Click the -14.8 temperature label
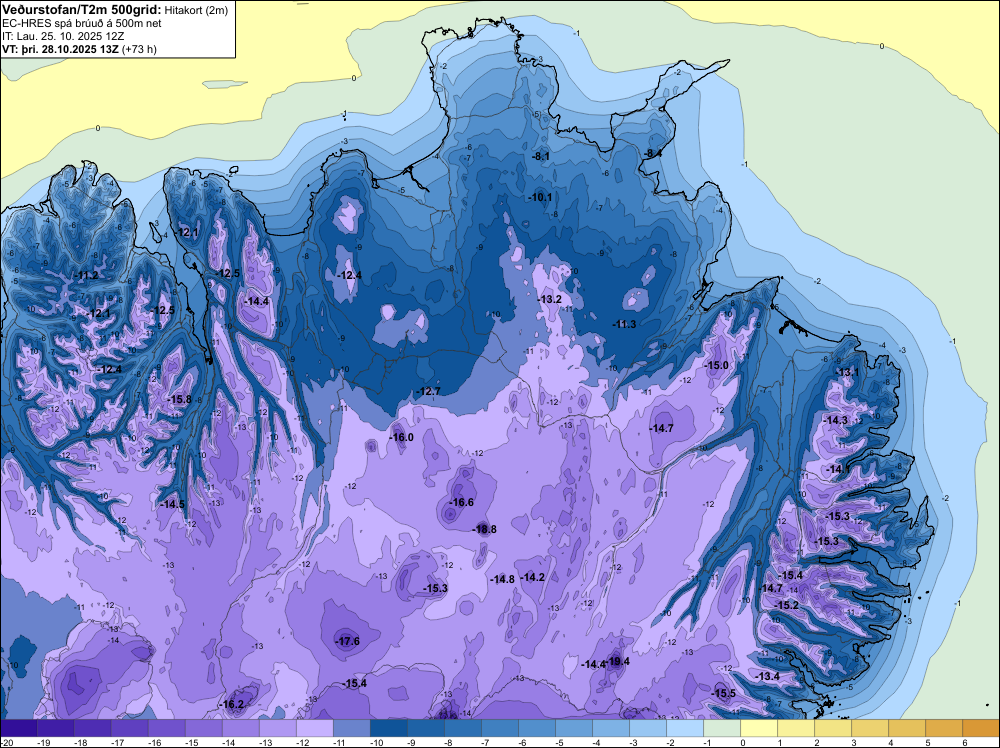1000x748 pixels. tap(502, 579)
